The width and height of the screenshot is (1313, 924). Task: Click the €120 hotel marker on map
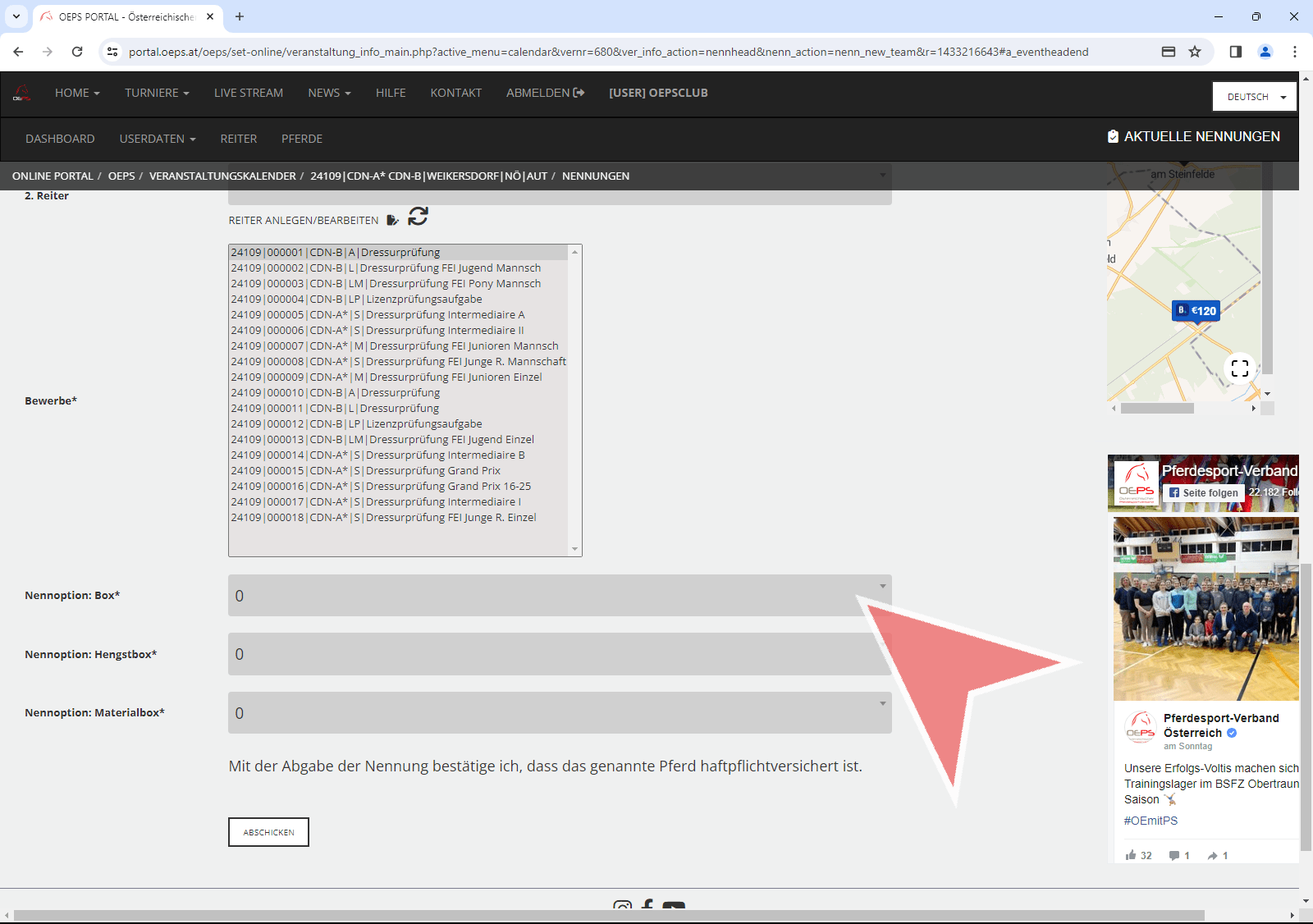point(1196,311)
